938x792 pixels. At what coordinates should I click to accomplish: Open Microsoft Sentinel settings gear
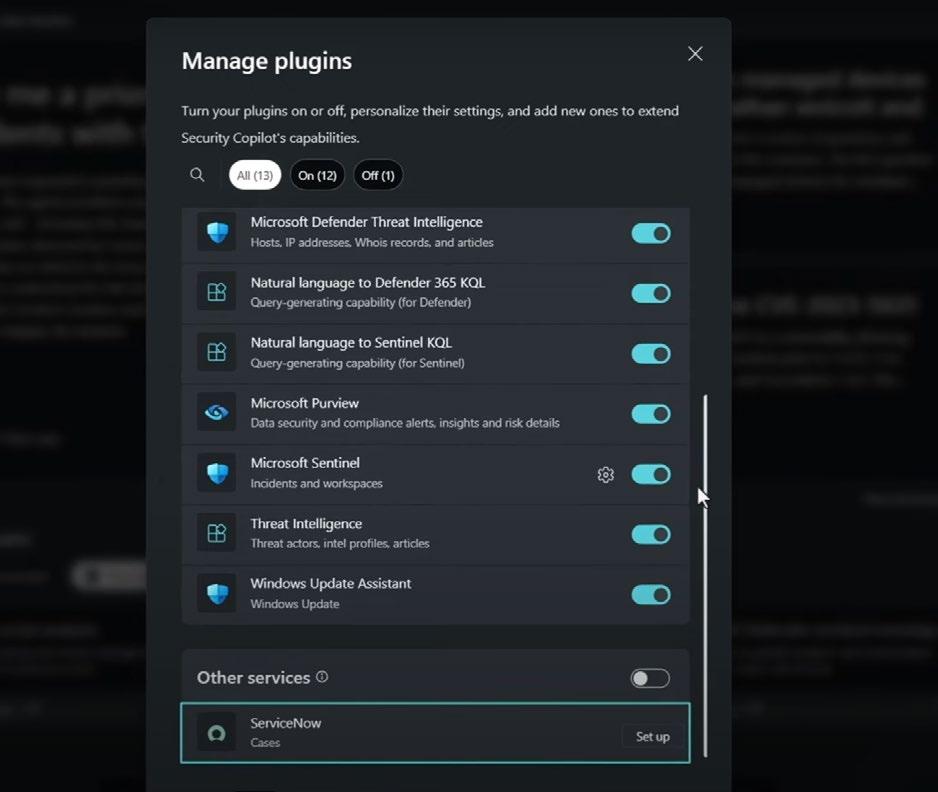coord(605,474)
